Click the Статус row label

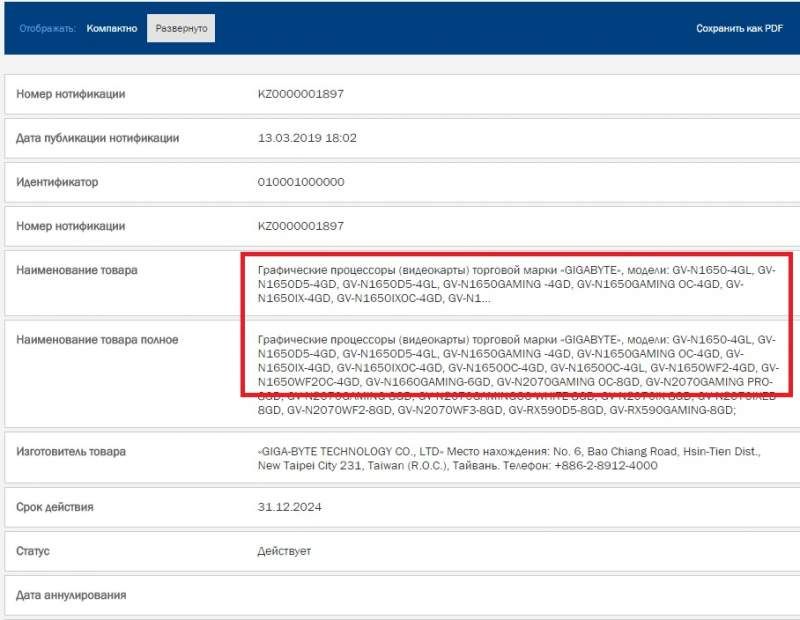coord(33,551)
